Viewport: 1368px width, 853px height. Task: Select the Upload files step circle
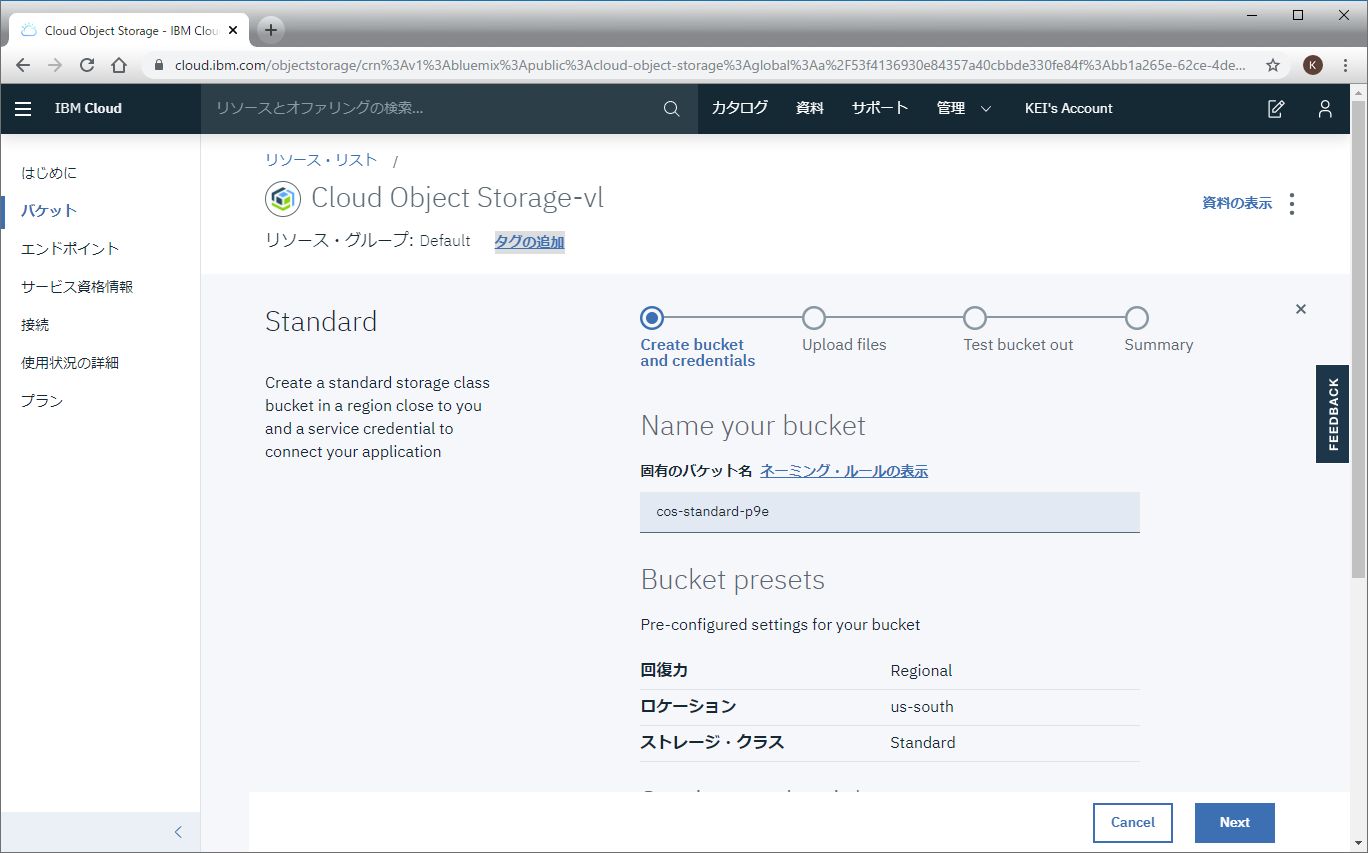pos(814,318)
